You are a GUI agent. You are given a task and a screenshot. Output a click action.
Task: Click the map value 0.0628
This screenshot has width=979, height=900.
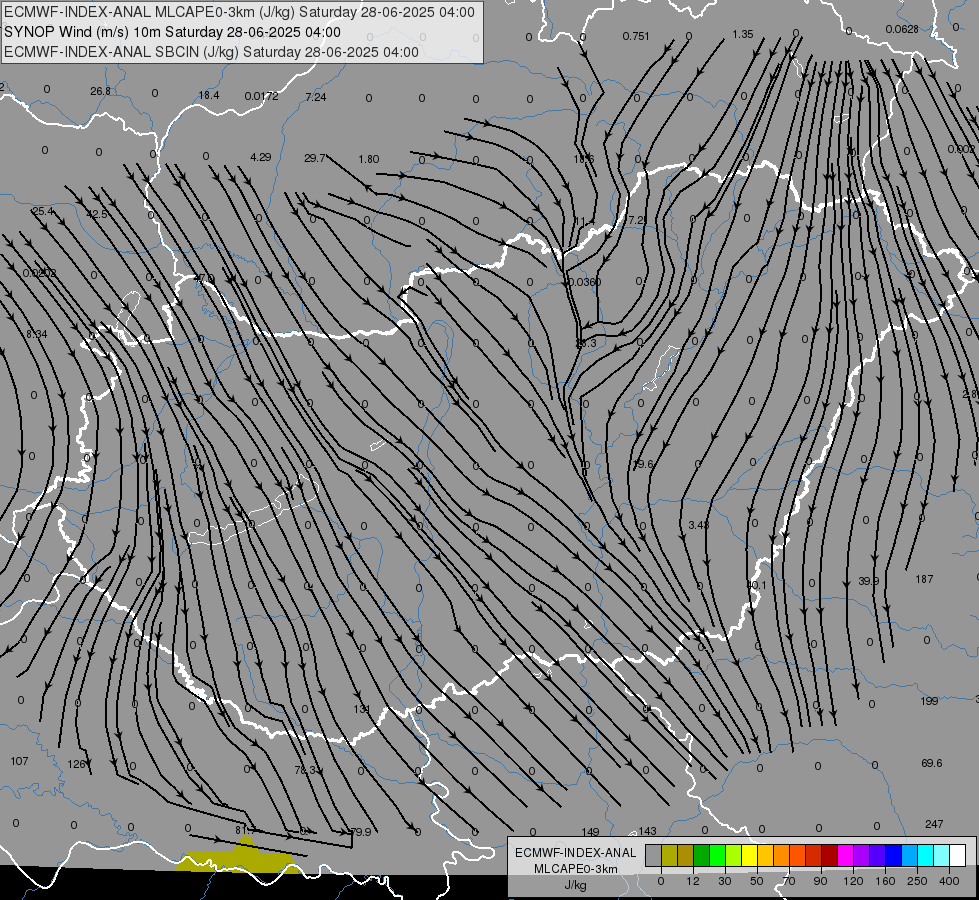click(x=902, y=29)
